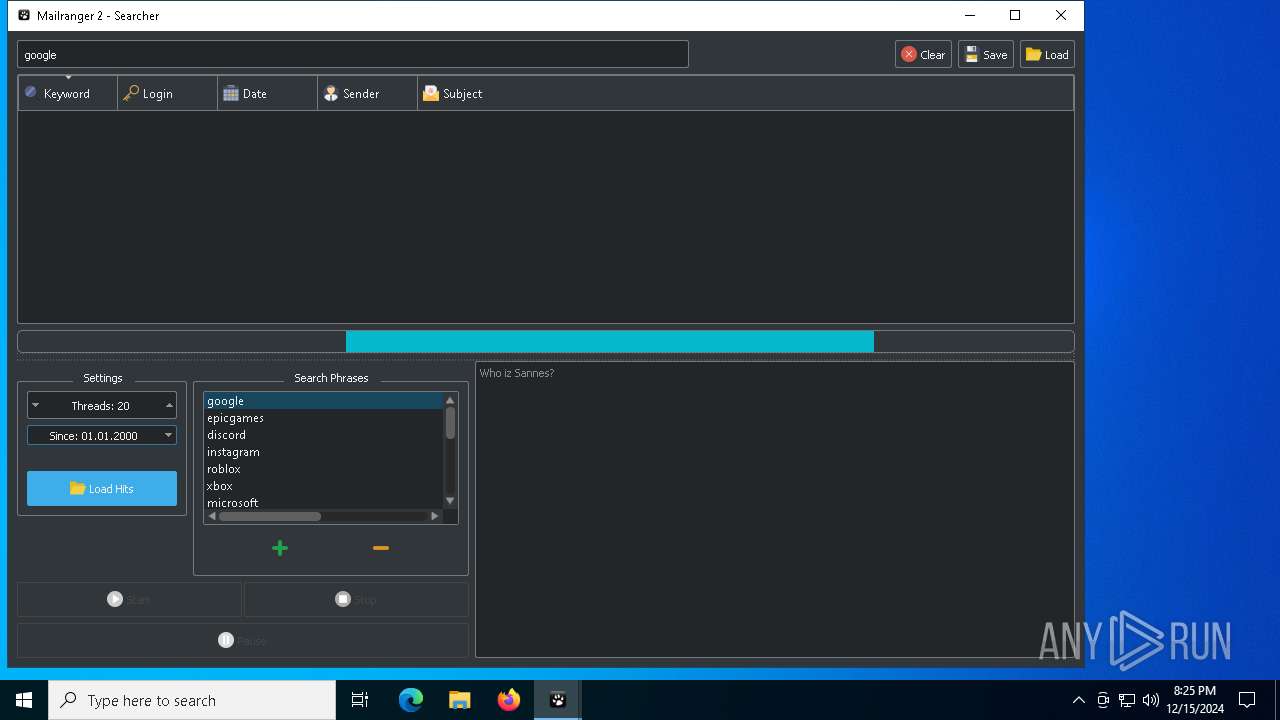Click the Clear button
Screen dimensions: 1280x720
click(923, 55)
